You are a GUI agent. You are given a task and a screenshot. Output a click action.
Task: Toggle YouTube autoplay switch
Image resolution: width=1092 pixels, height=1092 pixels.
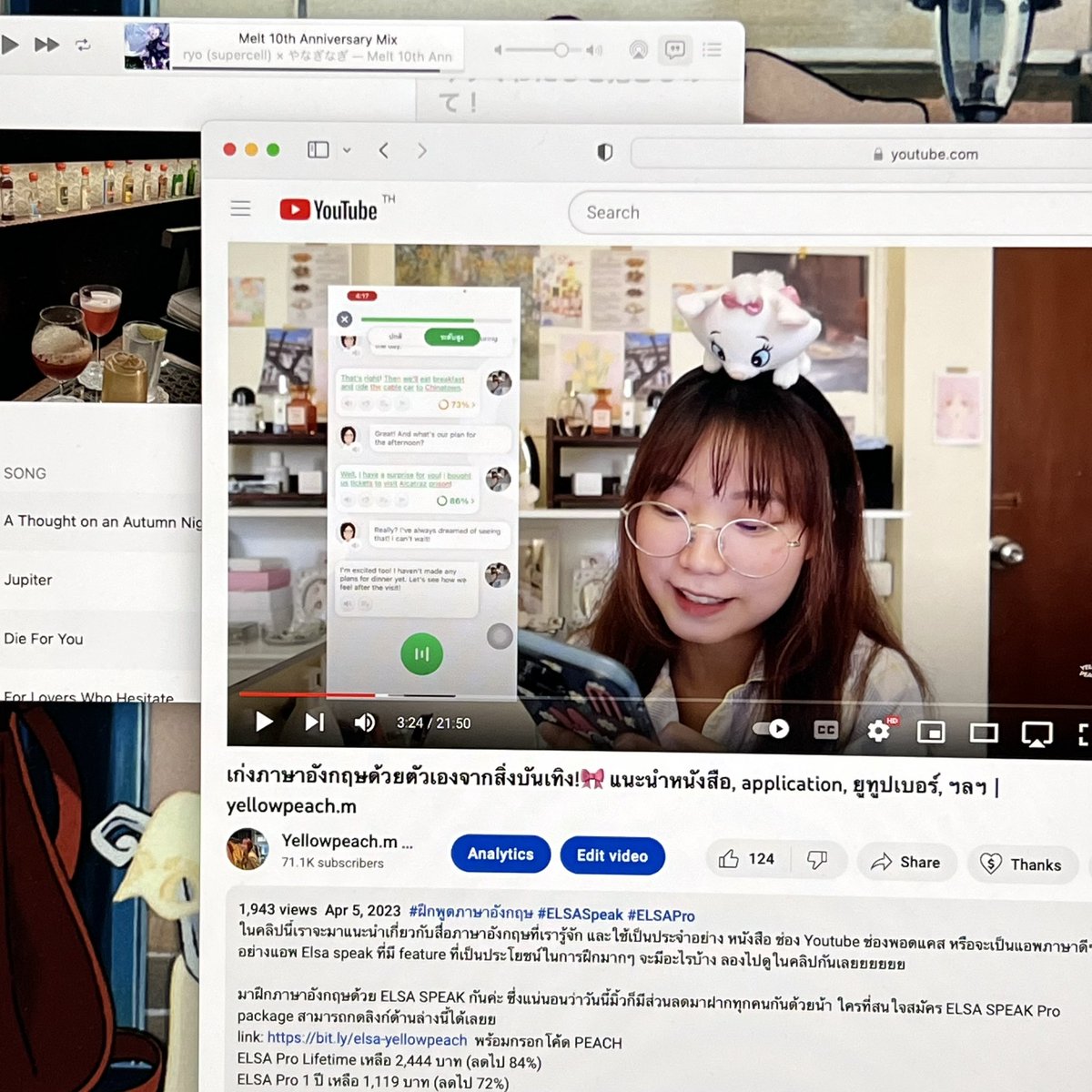772,728
